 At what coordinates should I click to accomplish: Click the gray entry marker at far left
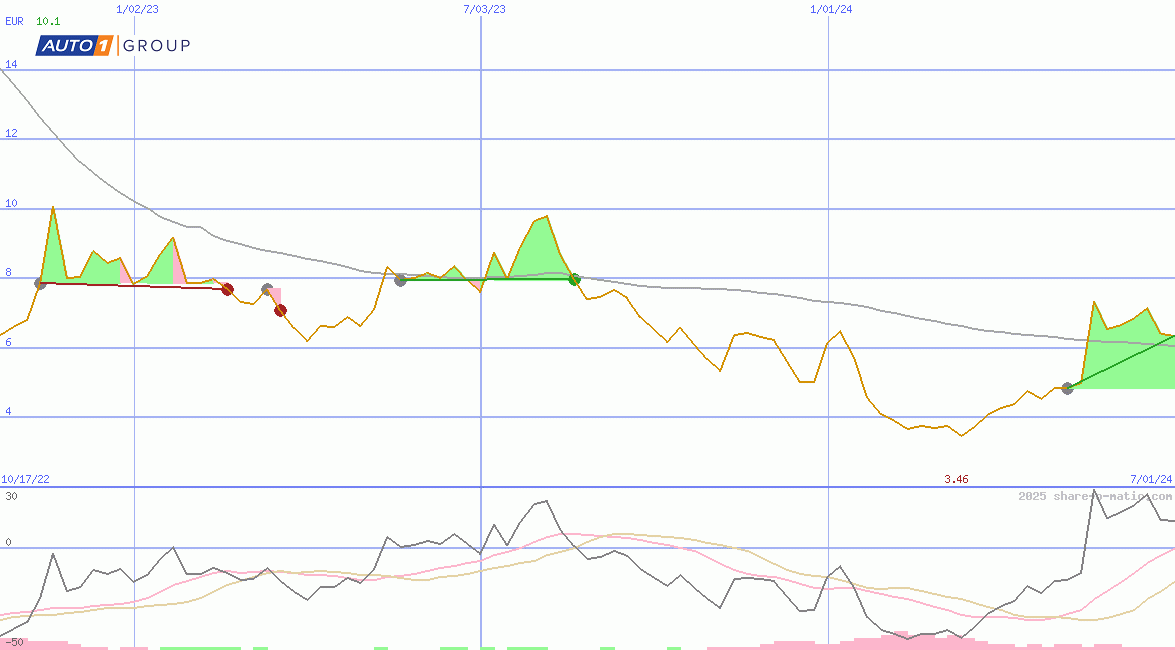coord(40,284)
